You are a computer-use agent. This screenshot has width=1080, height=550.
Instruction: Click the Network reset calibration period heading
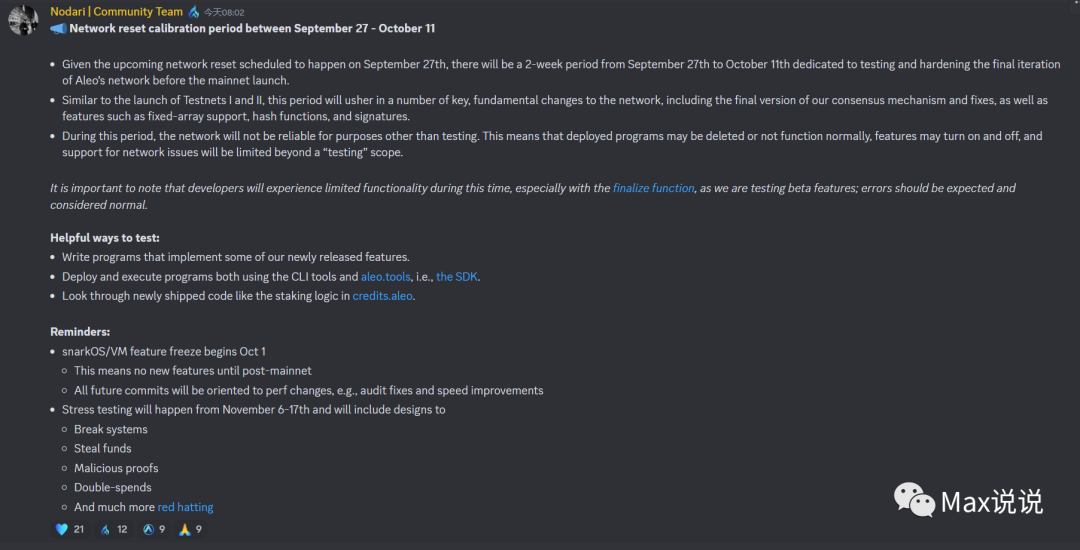click(x=252, y=29)
